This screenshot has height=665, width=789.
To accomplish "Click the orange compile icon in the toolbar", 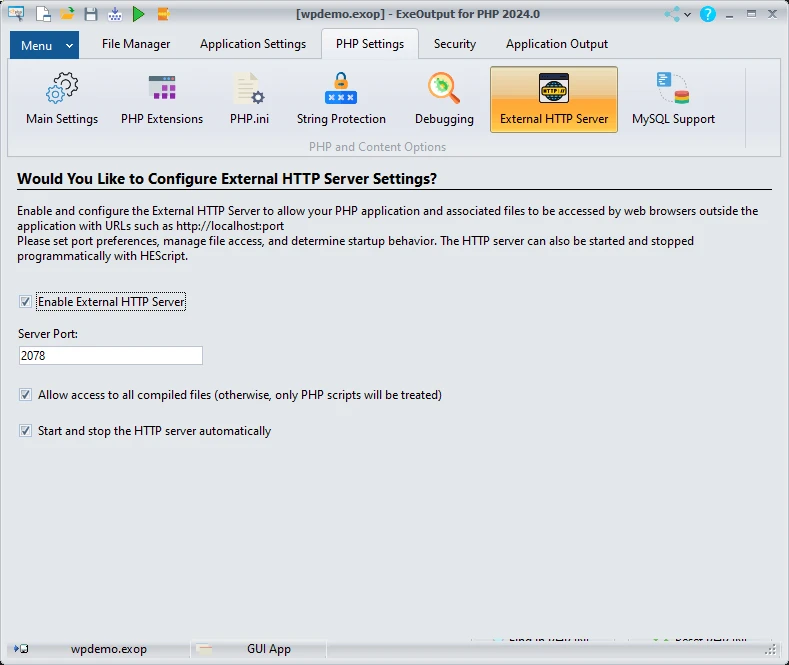I will (163, 14).
